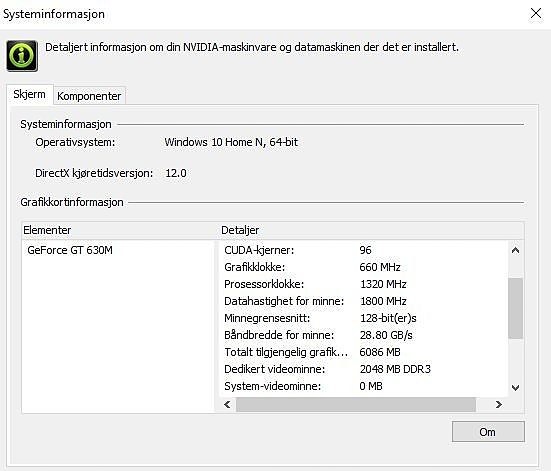The width and height of the screenshot is (551, 471).
Task: Click the horizontal scroll right arrow
Action: click(x=498, y=405)
